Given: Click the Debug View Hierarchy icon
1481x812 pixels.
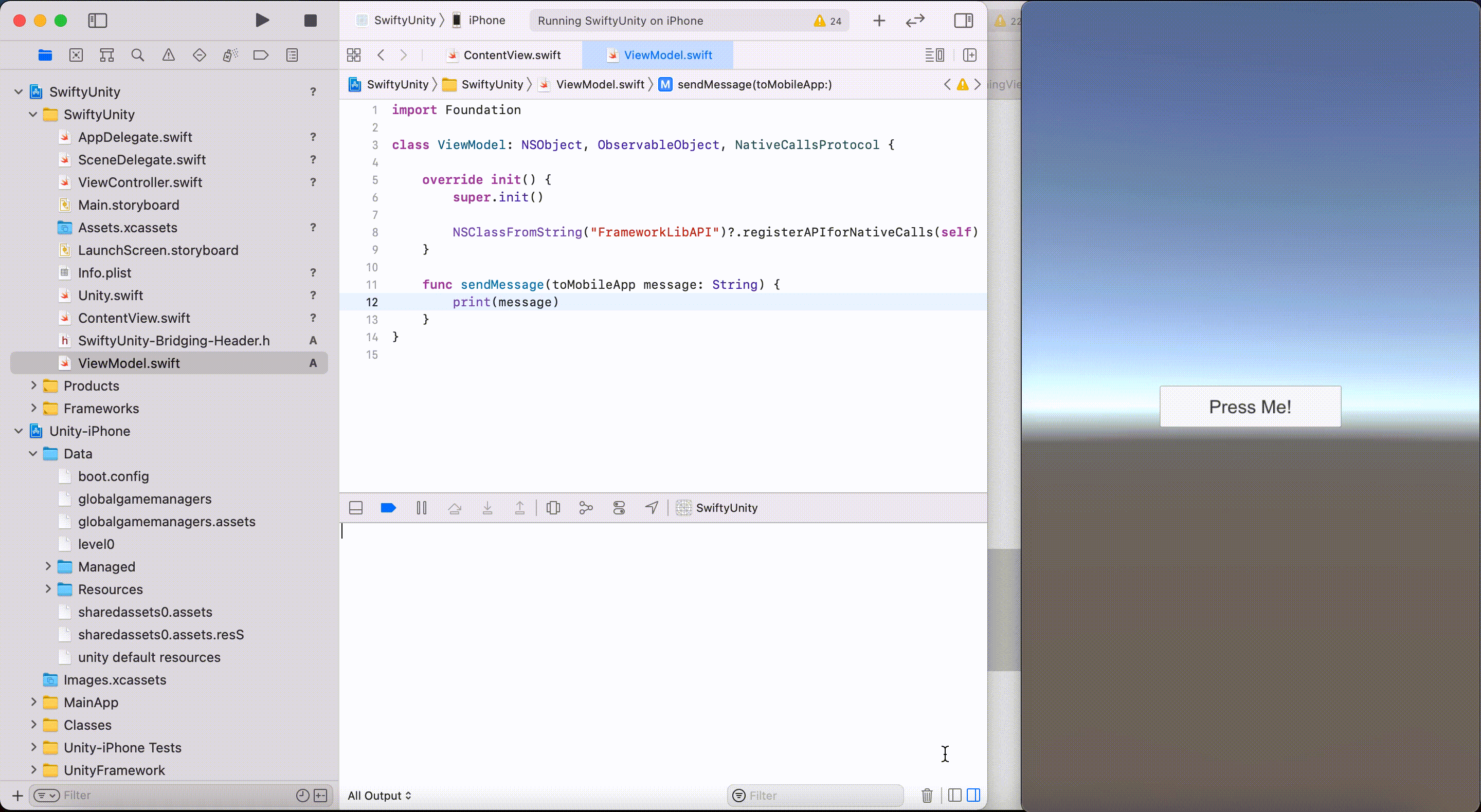Looking at the screenshot, I should (553, 508).
